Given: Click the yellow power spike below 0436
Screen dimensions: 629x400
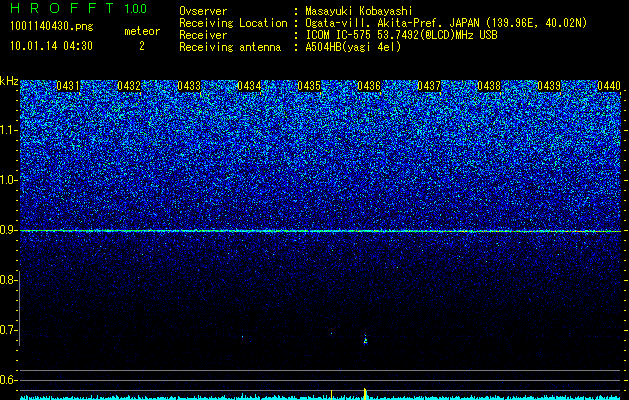Looking at the screenshot, I should [x=365, y=393].
